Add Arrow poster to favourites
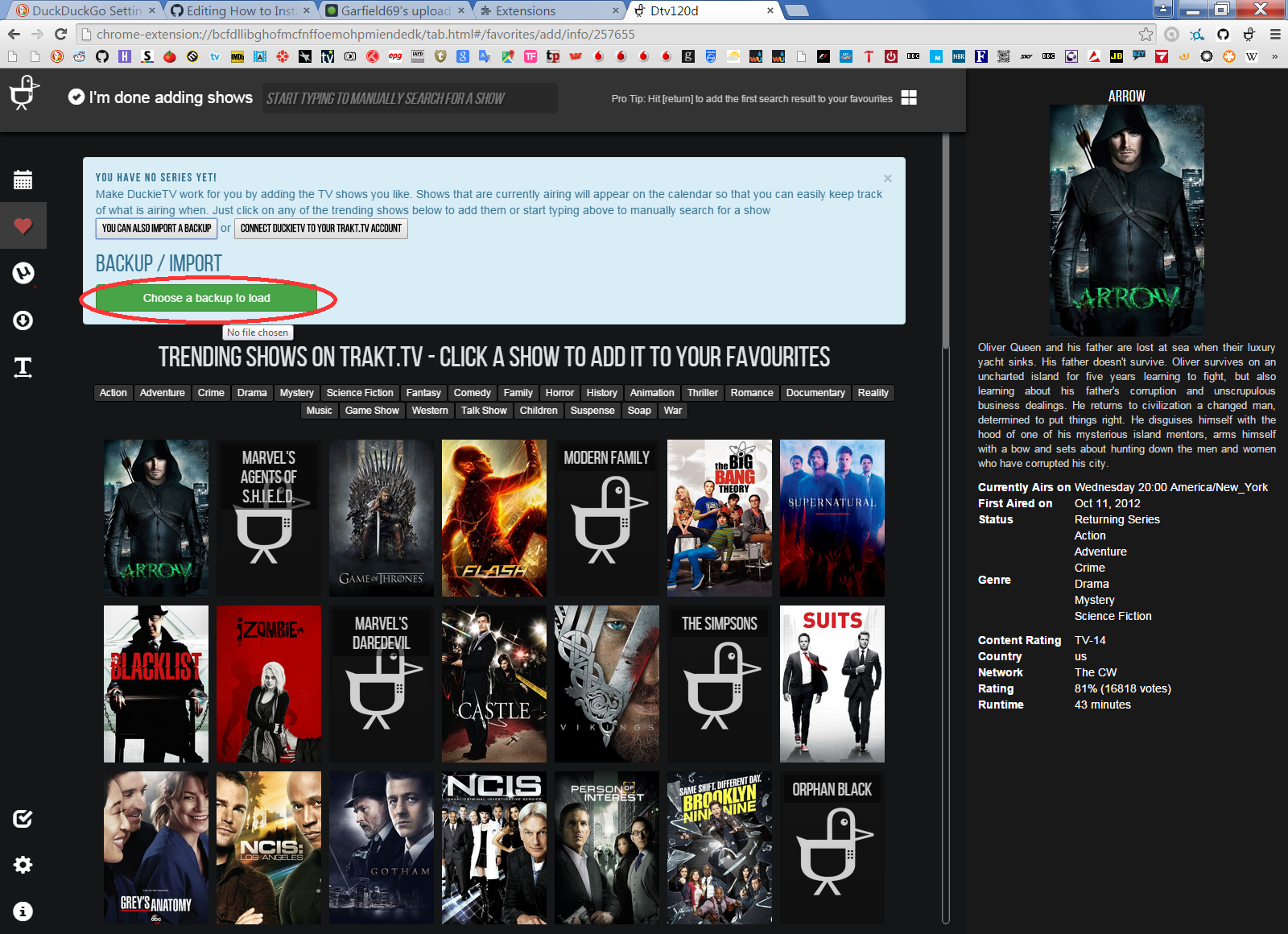Viewport: 1288px width, 934px height. pyautogui.click(x=156, y=518)
